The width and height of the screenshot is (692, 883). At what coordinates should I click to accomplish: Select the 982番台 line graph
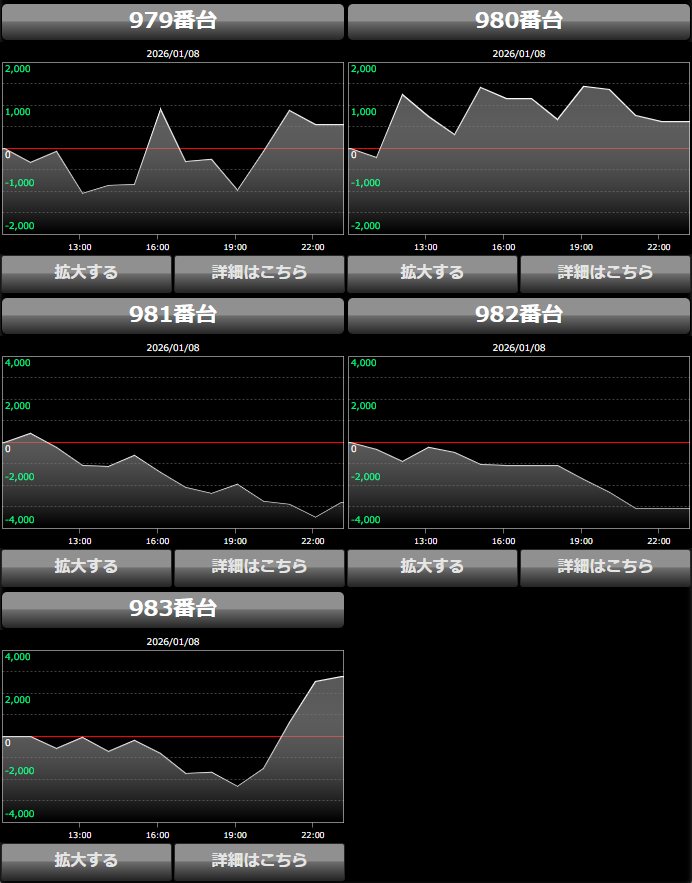point(519,442)
